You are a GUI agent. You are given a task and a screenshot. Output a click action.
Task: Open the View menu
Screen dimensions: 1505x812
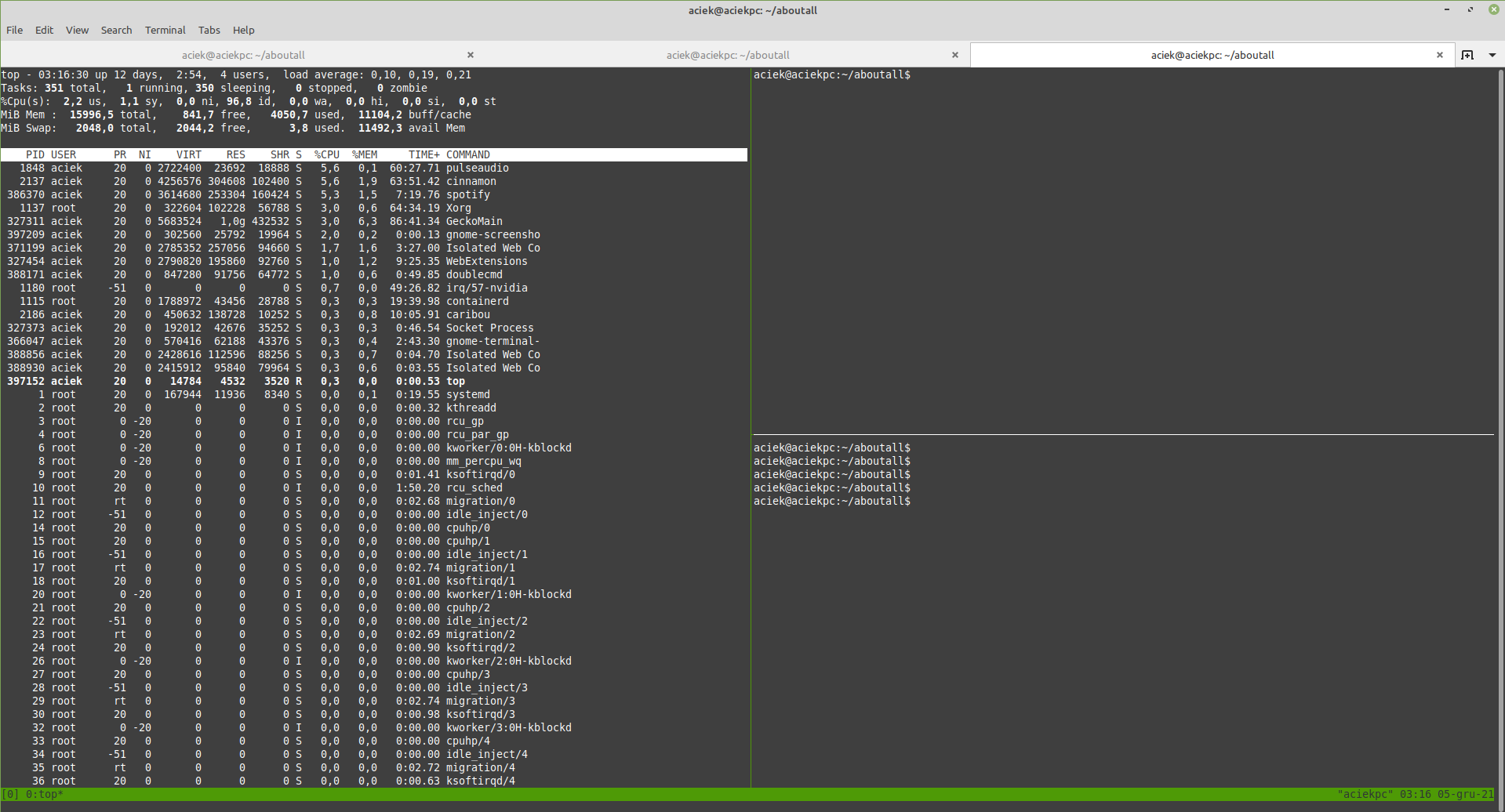pyautogui.click(x=76, y=30)
